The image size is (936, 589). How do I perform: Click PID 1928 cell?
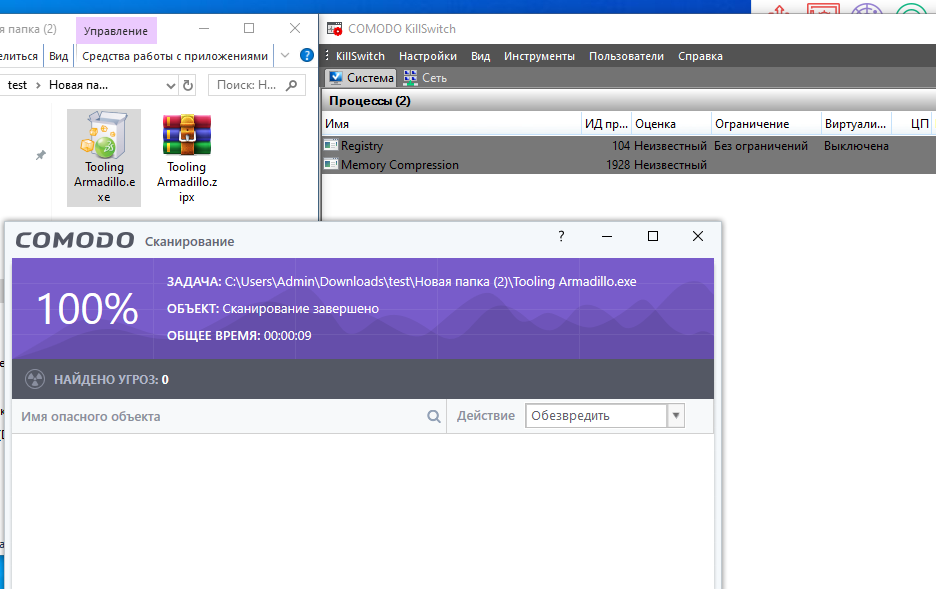[618, 165]
